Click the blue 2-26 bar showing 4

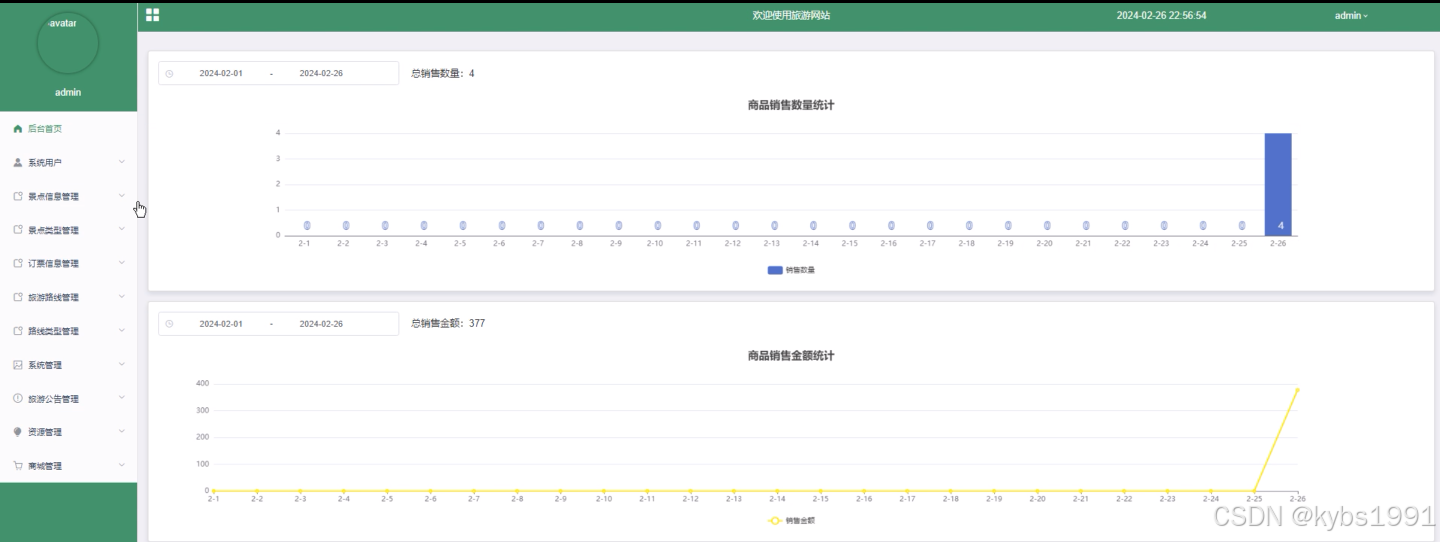(x=1278, y=184)
